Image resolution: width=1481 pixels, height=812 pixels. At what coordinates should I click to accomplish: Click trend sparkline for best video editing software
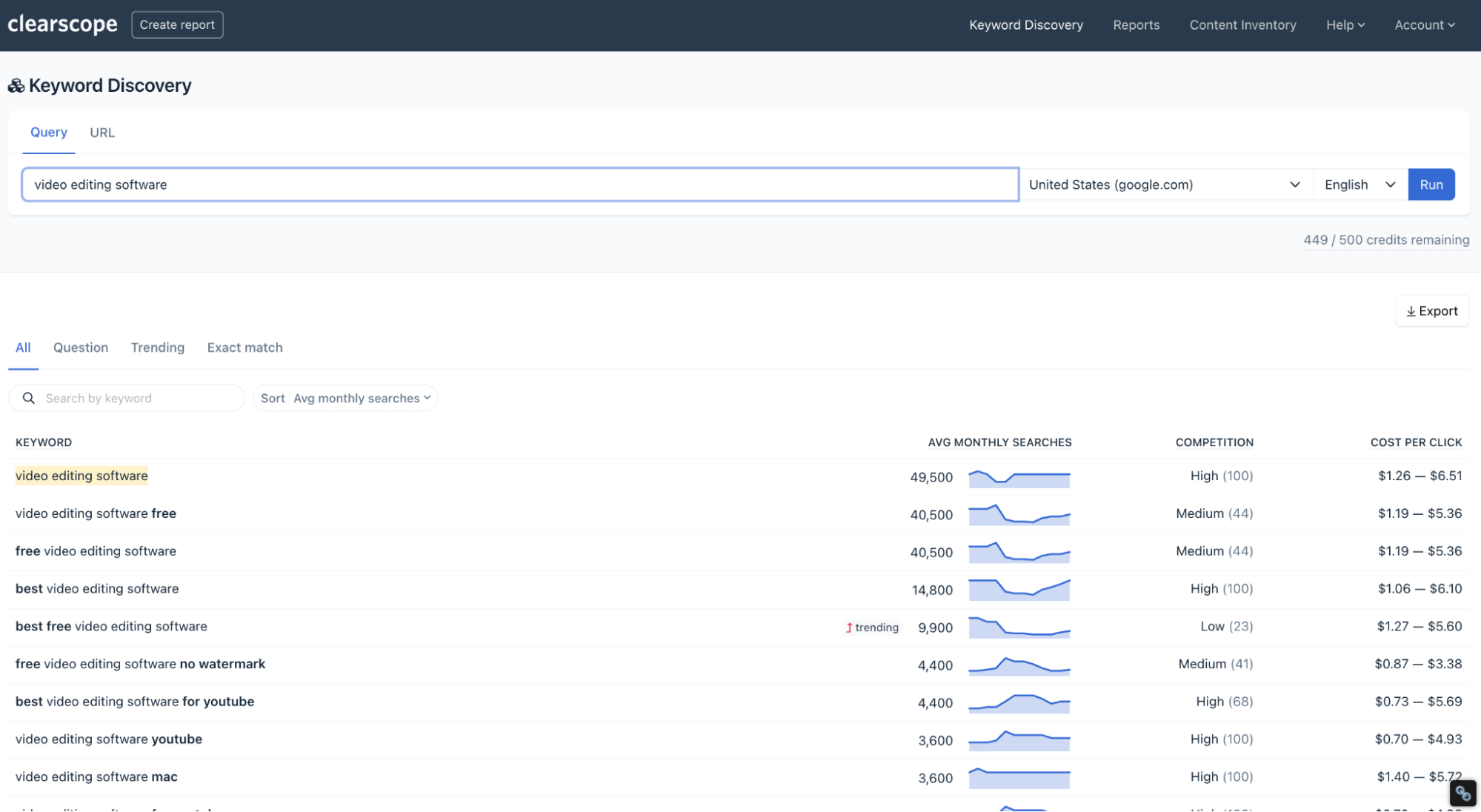(x=1019, y=590)
